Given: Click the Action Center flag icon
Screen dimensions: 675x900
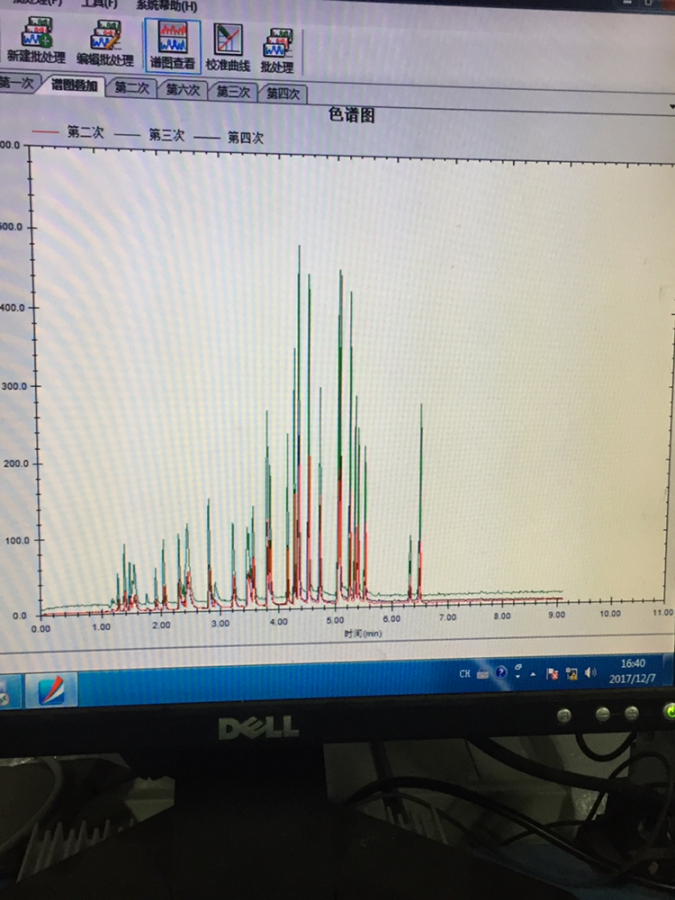Looking at the screenshot, I should [552, 673].
